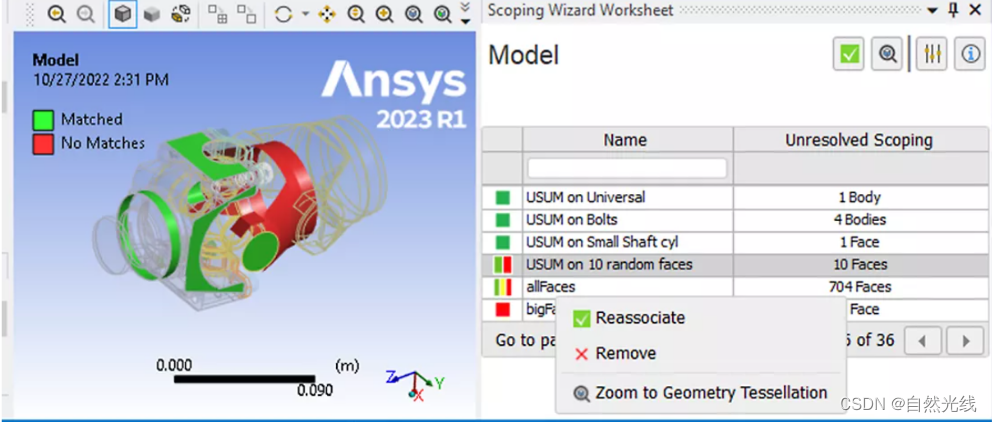992x422 pixels.
Task: Toggle the wireframe cube display icon
Action: [x=181, y=14]
